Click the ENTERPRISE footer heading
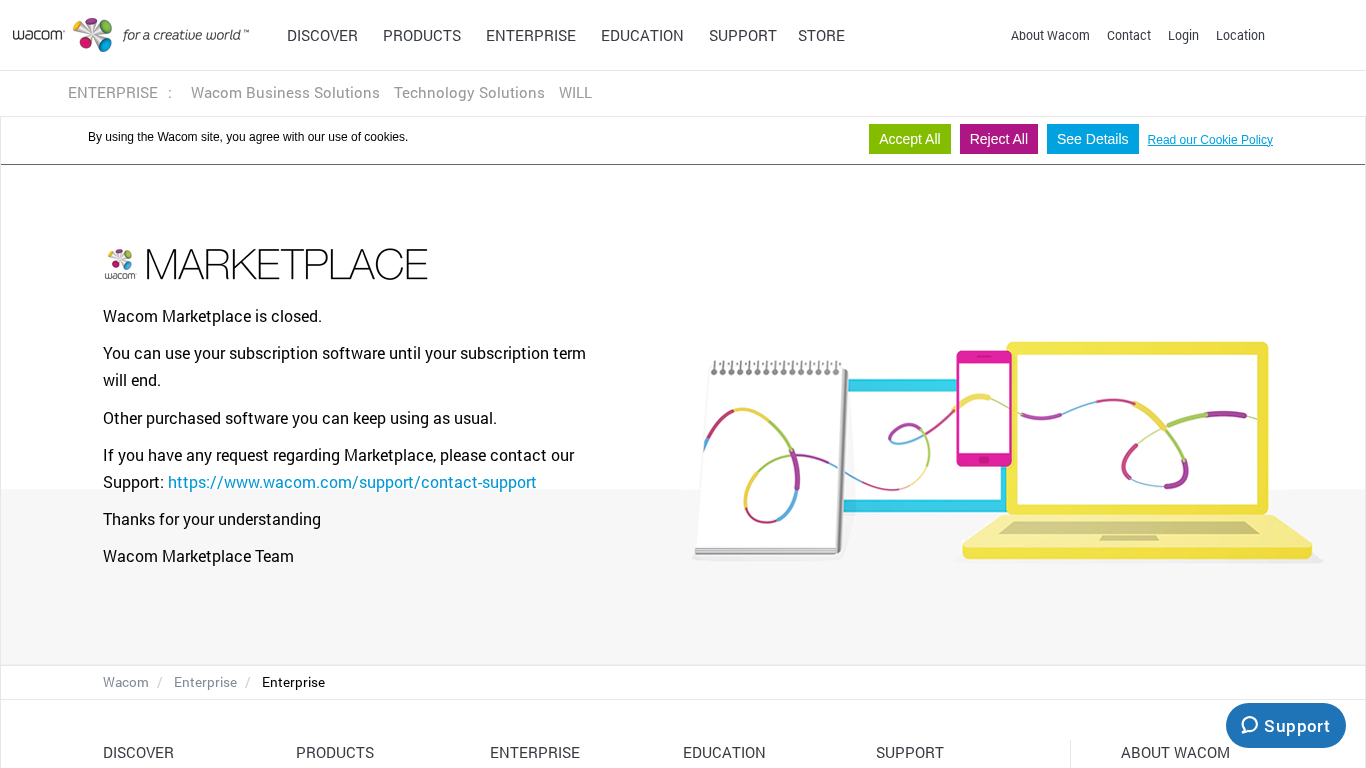 (535, 753)
